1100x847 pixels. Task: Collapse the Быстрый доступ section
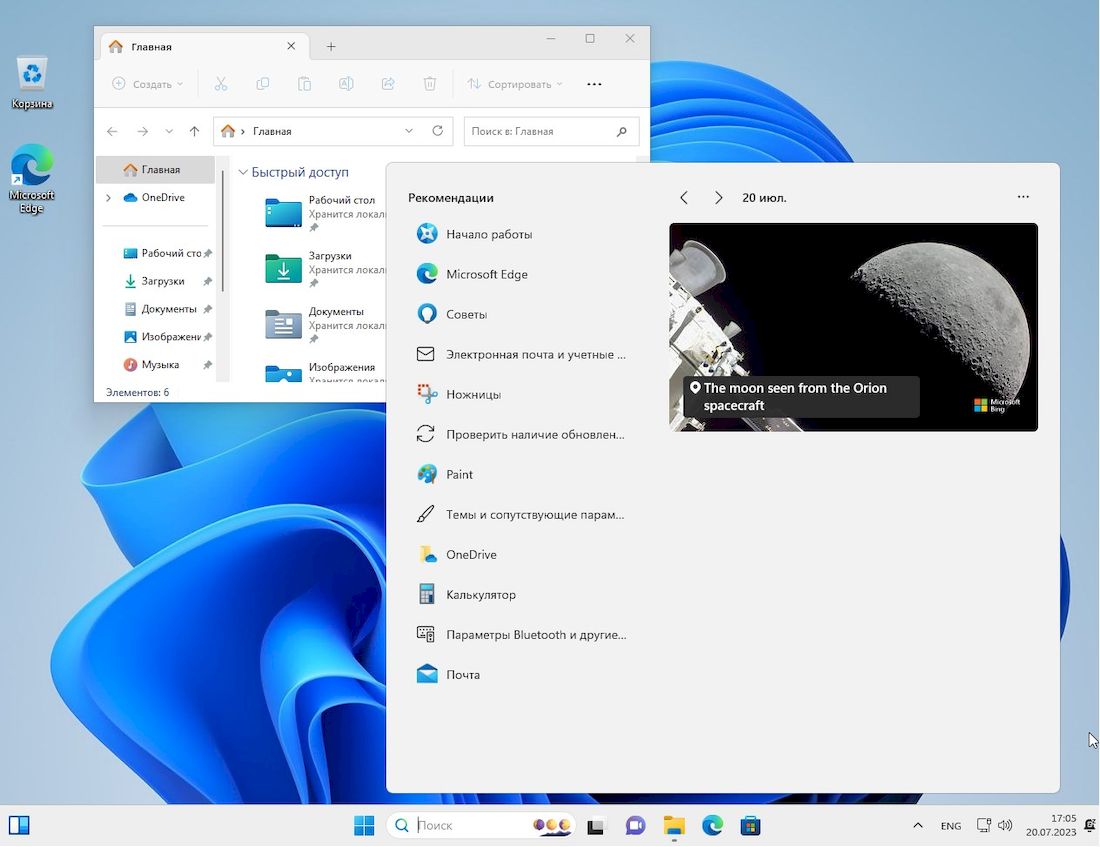coord(242,172)
